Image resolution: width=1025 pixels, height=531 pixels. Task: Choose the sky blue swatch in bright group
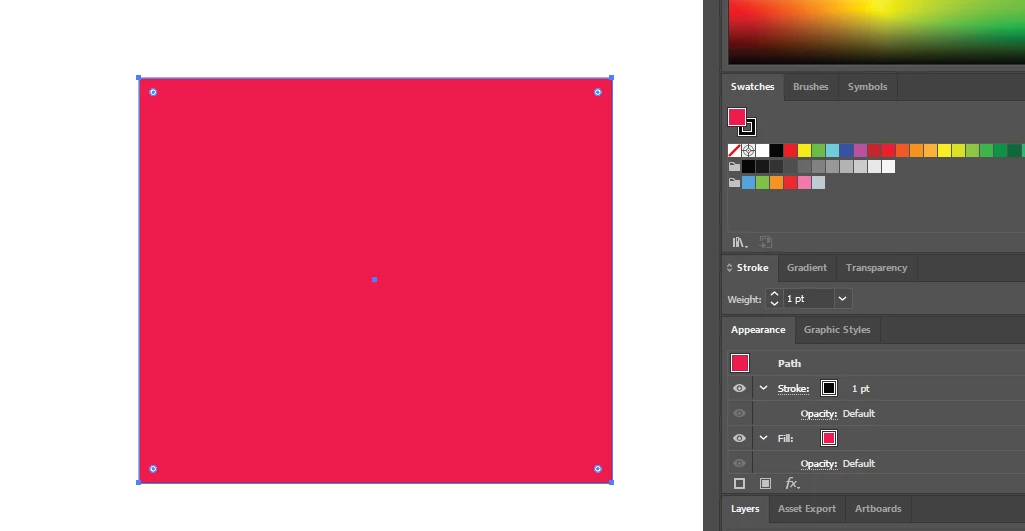[748, 182]
